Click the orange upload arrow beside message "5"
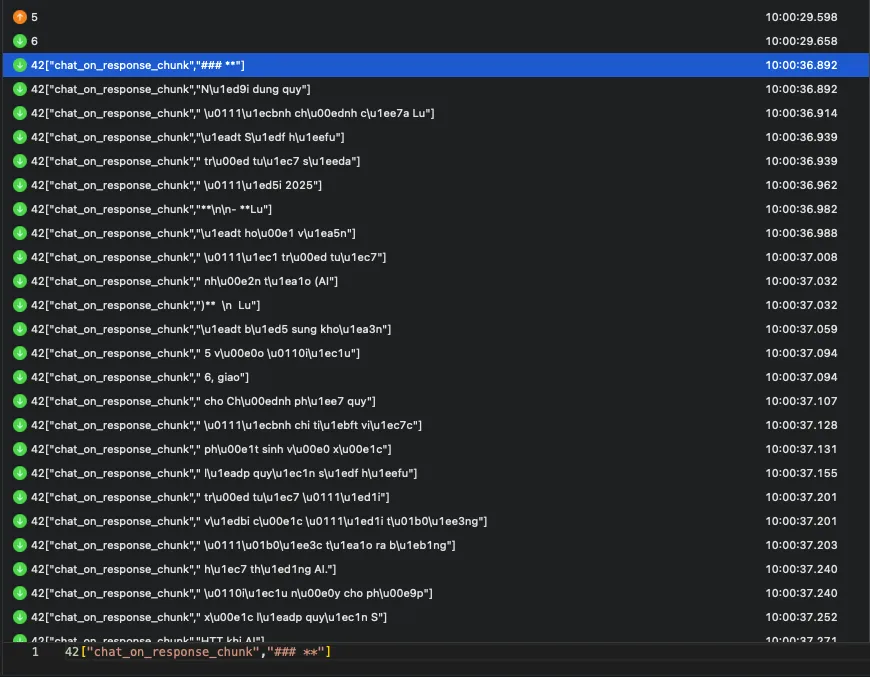This screenshot has height=677, width=870. coord(20,17)
